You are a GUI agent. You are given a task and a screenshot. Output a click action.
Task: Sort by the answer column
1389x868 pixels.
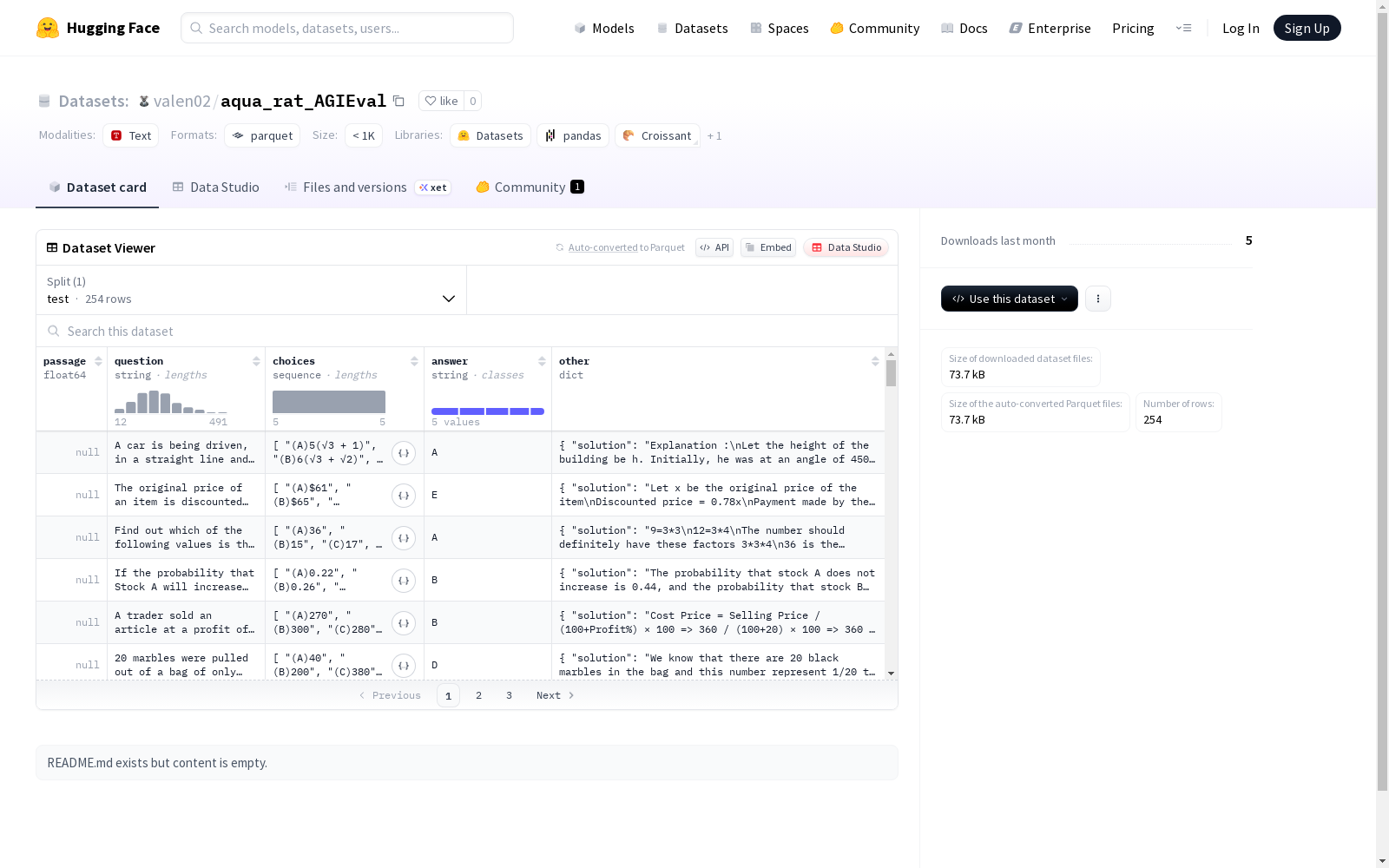click(x=542, y=361)
